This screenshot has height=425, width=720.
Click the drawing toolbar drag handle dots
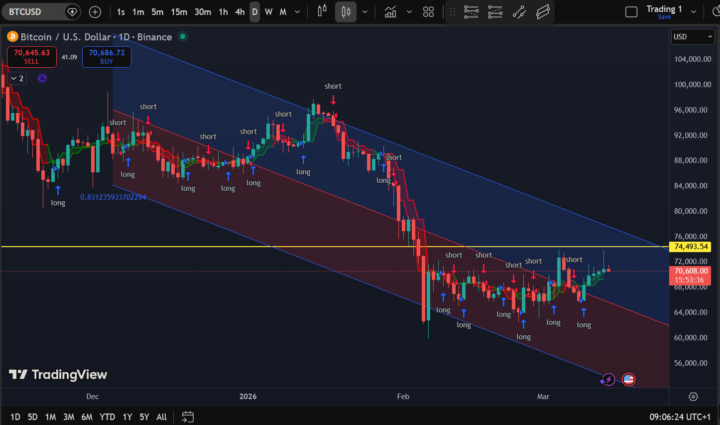(452, 12)
